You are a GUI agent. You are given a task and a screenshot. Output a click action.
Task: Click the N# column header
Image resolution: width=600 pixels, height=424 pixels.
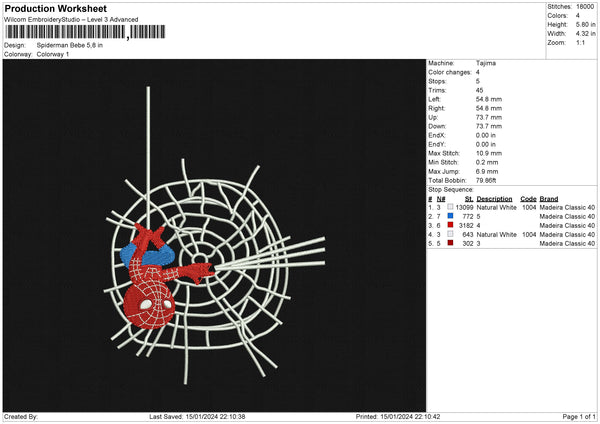point(441,199)
